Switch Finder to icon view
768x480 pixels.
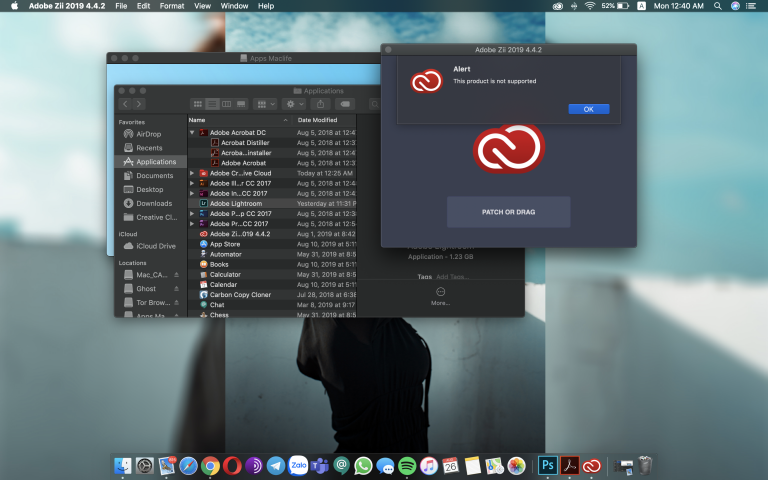click(197, 104)
